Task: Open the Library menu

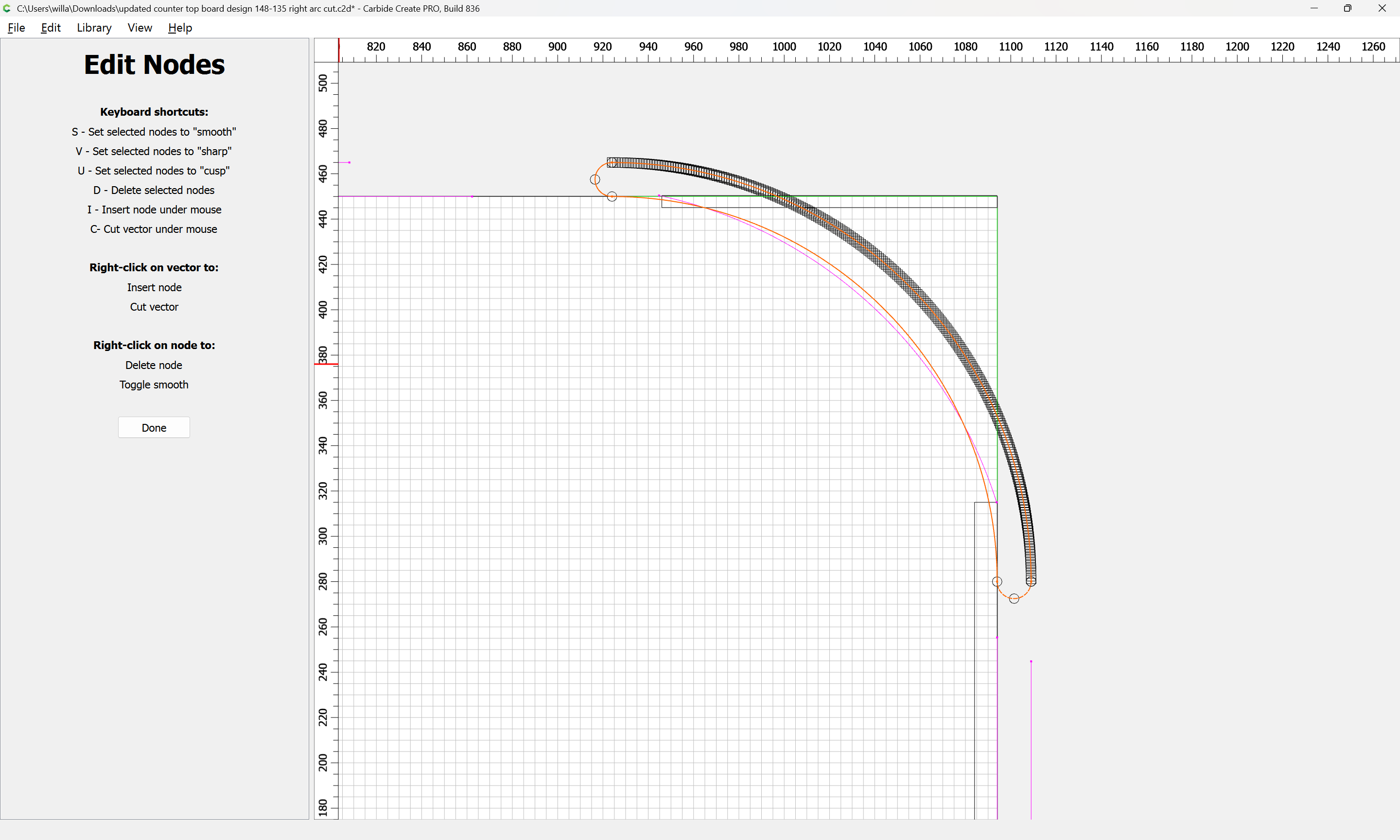Action: [94, 28]
